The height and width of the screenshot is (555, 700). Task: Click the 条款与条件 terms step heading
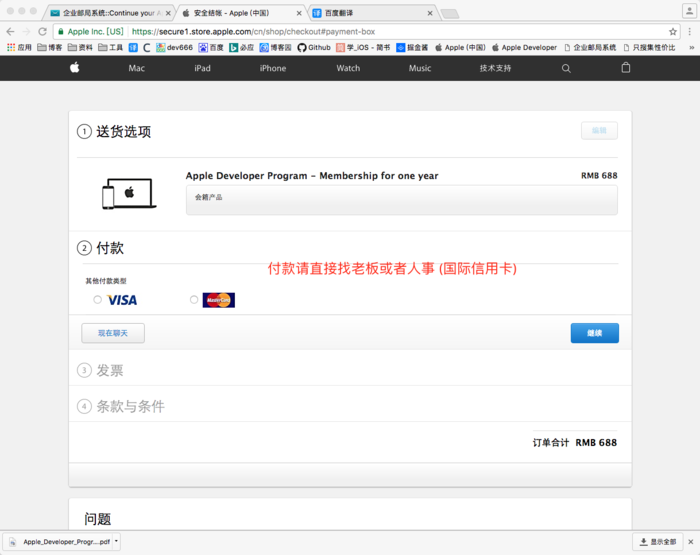[131, 406]
